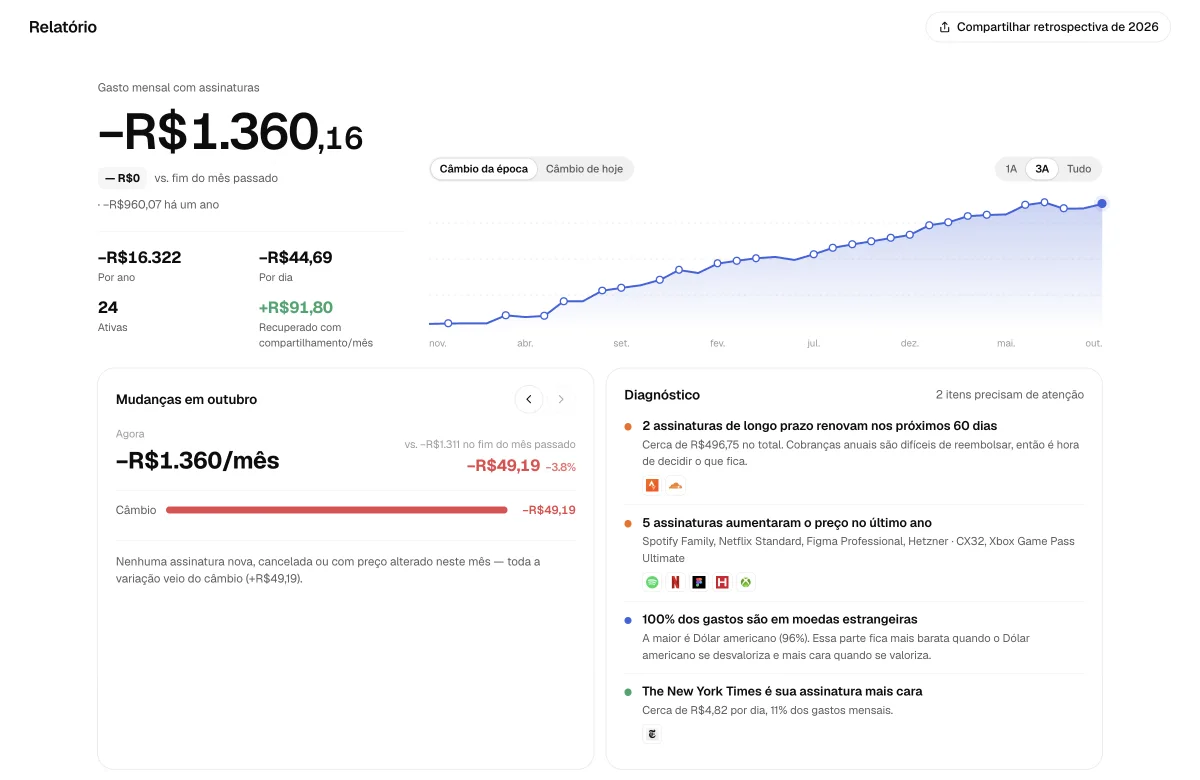Click the Relatório page title

click(x=63, y=27)
